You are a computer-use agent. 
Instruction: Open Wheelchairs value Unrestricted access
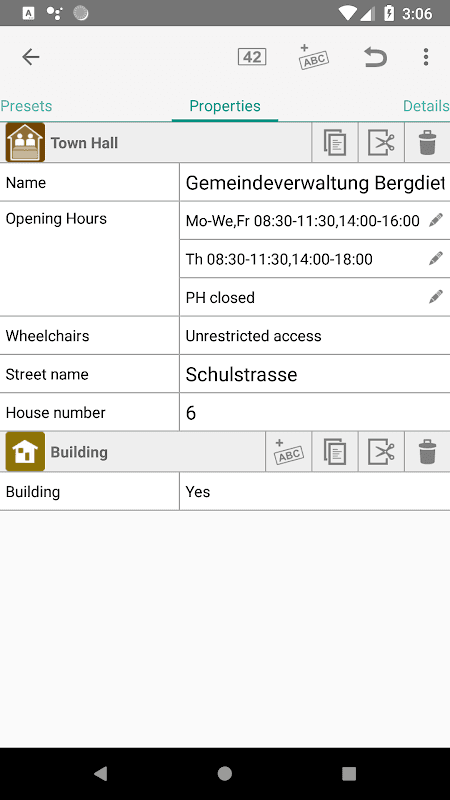click(315, 336)
